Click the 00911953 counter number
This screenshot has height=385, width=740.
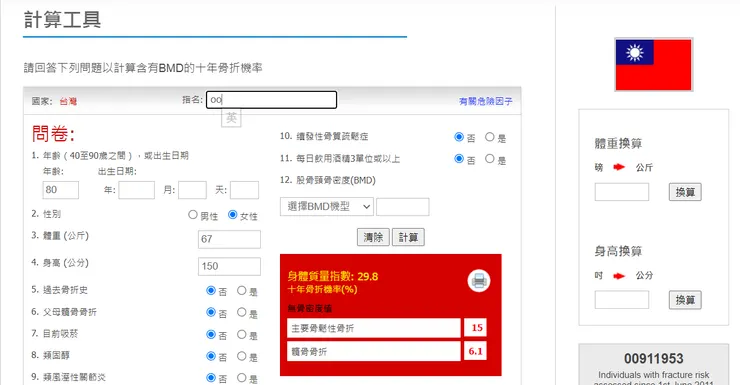tap(654, 359)
